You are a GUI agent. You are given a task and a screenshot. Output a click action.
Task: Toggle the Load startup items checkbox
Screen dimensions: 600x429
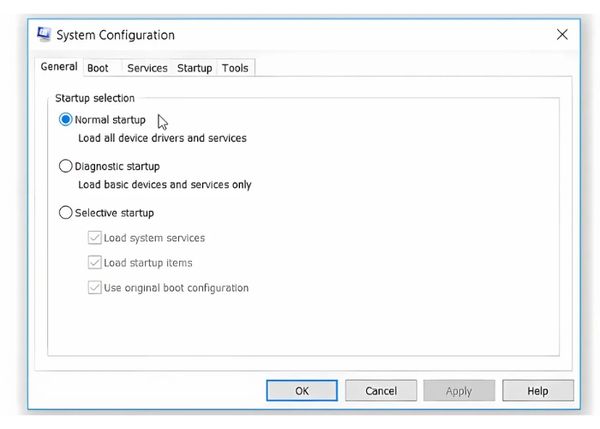tap(95, 263)
